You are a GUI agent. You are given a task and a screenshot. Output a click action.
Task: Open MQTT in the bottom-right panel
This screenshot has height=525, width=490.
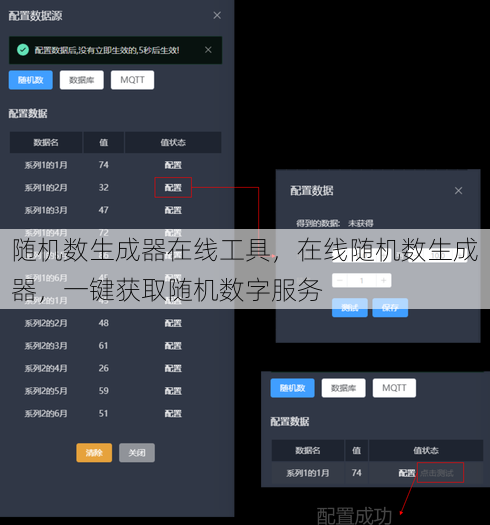(x=395, y=388)
